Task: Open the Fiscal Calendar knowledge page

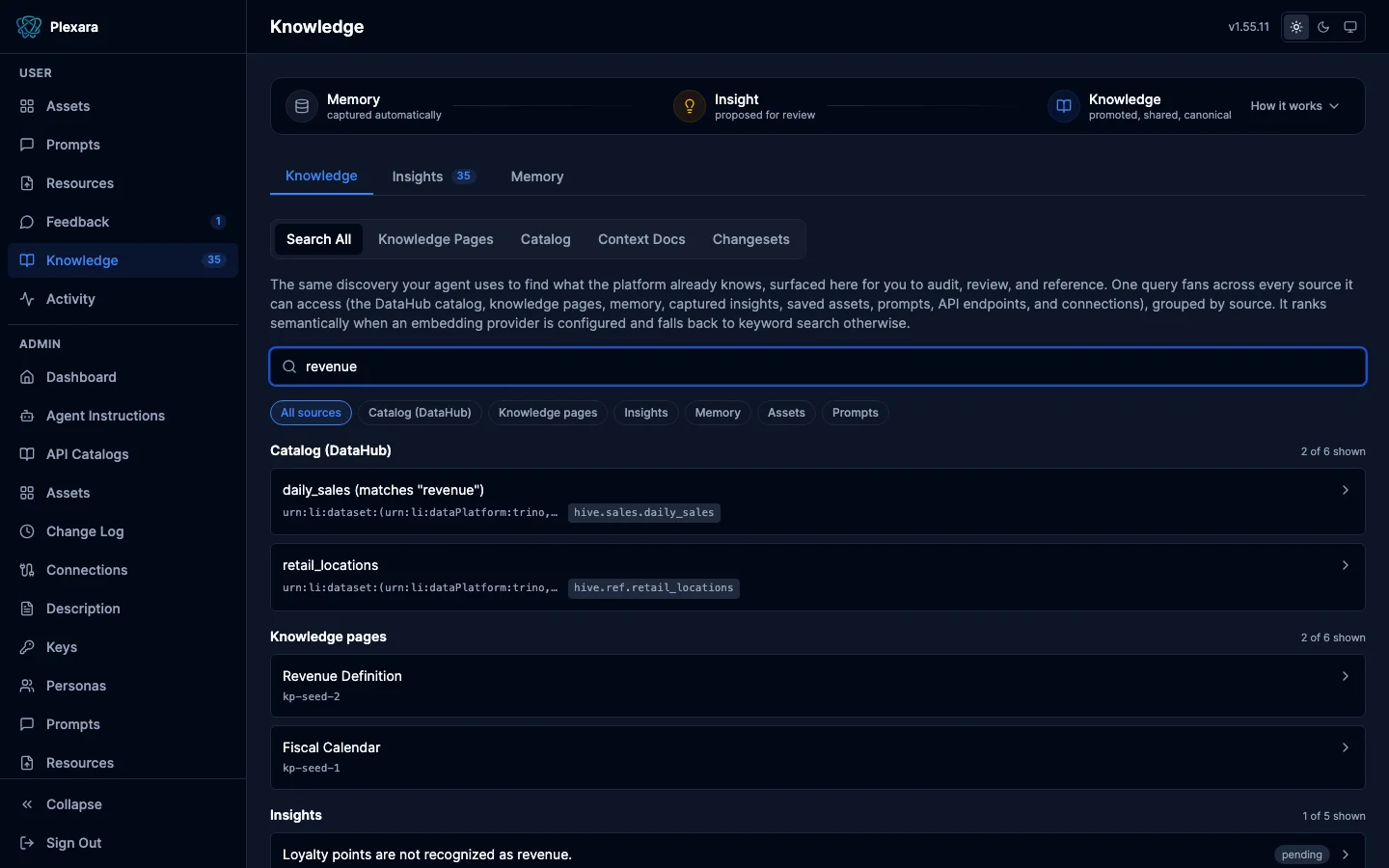Action: click(x=818, y=757)
